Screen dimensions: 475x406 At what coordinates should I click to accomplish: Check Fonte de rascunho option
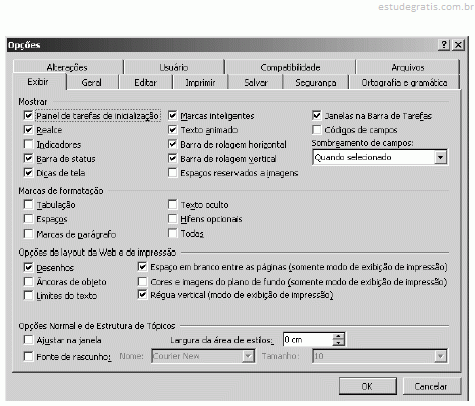point(28,357)
